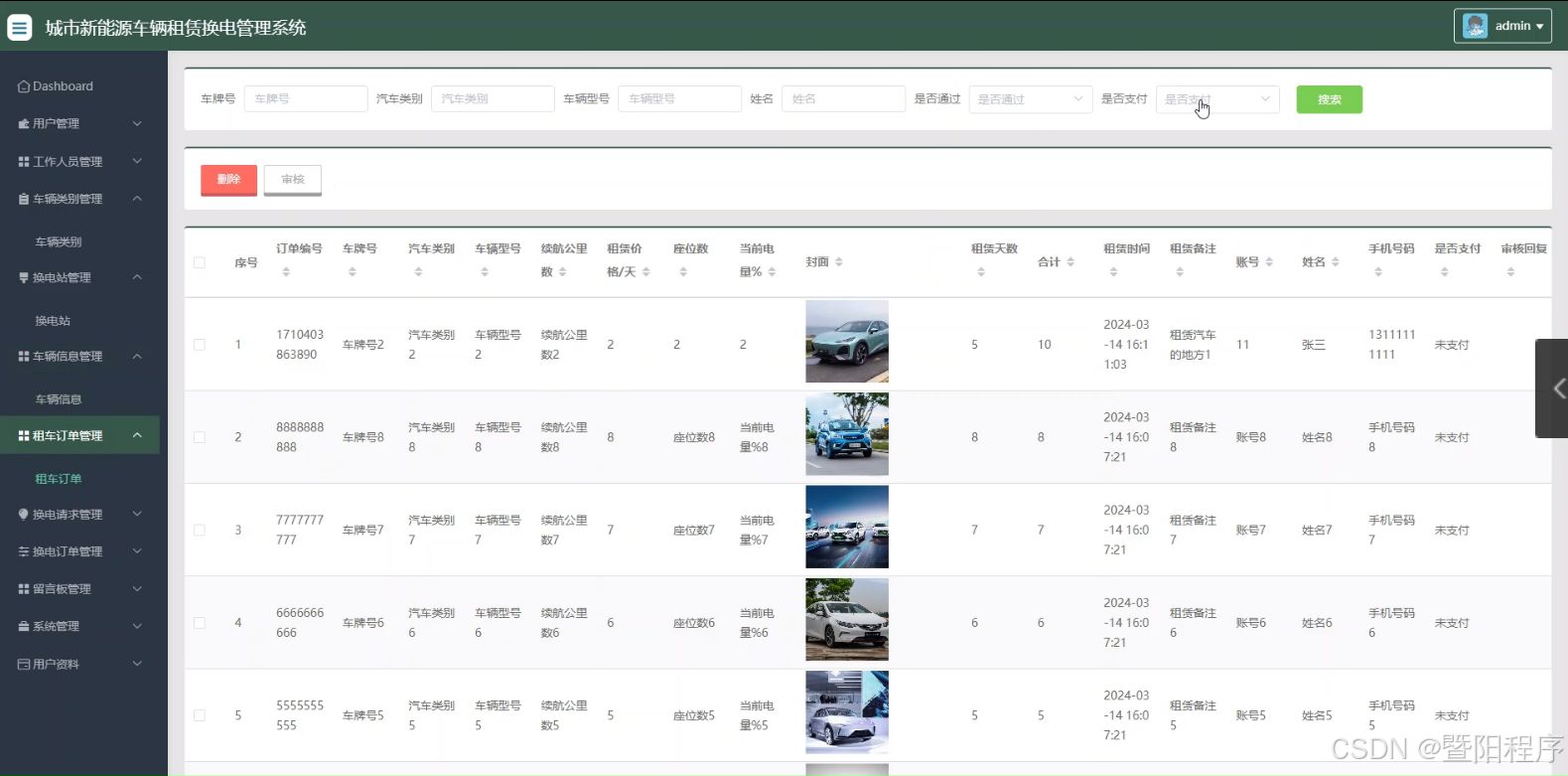Expand 工作人员管理 chevron

click(x=137, y=161)
